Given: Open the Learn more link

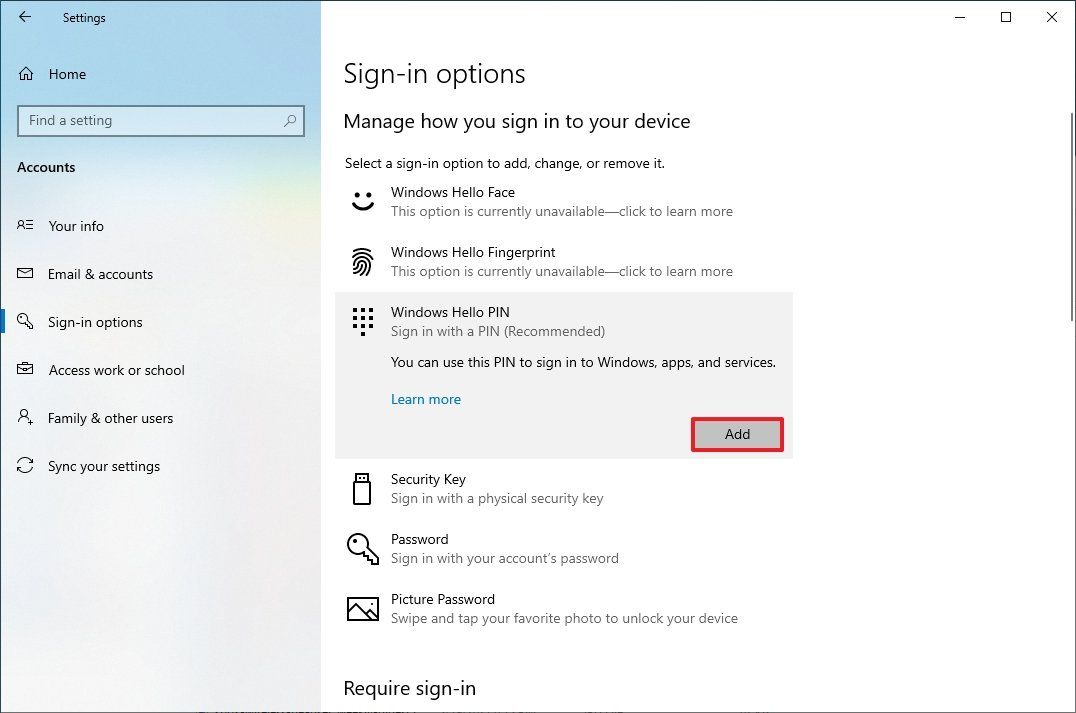Looking at the screenshot, I should 426,399.
